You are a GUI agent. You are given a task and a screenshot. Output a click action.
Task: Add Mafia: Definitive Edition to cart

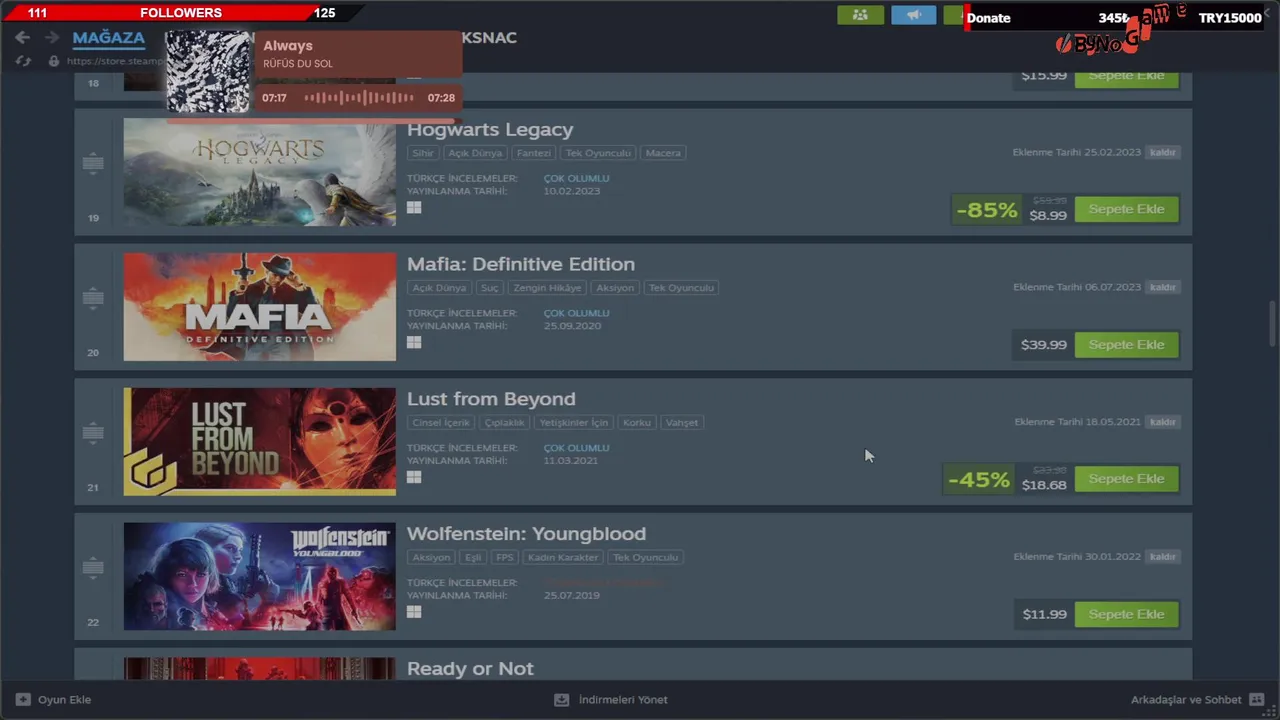(x=1126, y=344)
